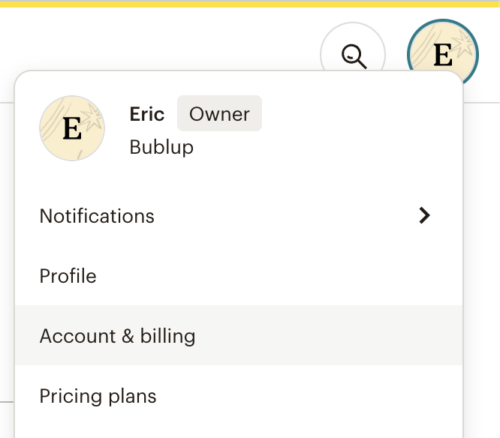Go to Pricing plans
This screenshot has width=500, height=438.
coord(239,396)
